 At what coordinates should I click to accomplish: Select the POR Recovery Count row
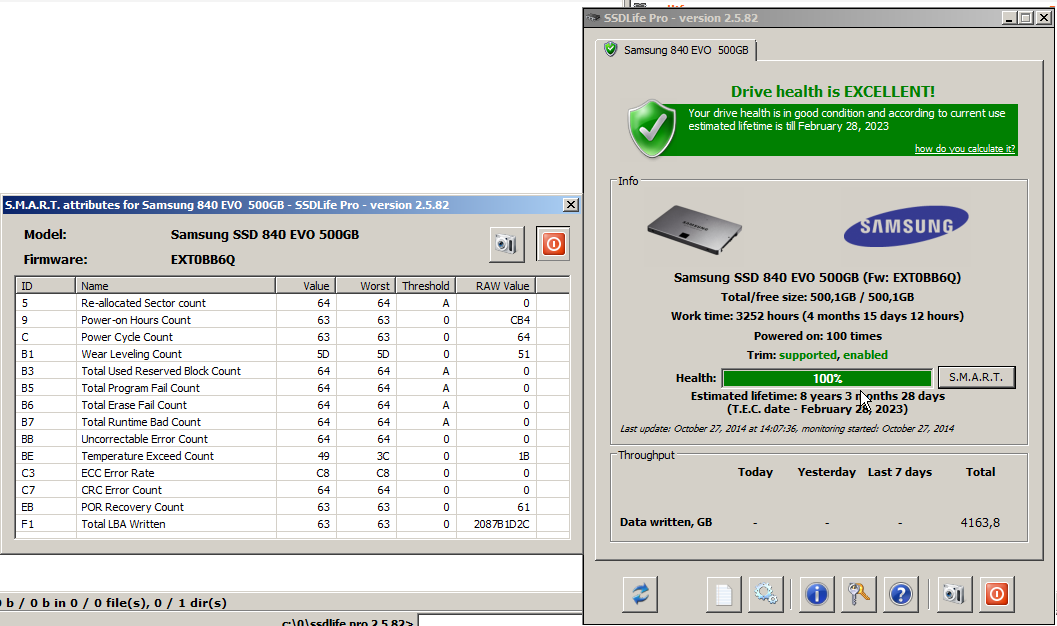(293, 507)
